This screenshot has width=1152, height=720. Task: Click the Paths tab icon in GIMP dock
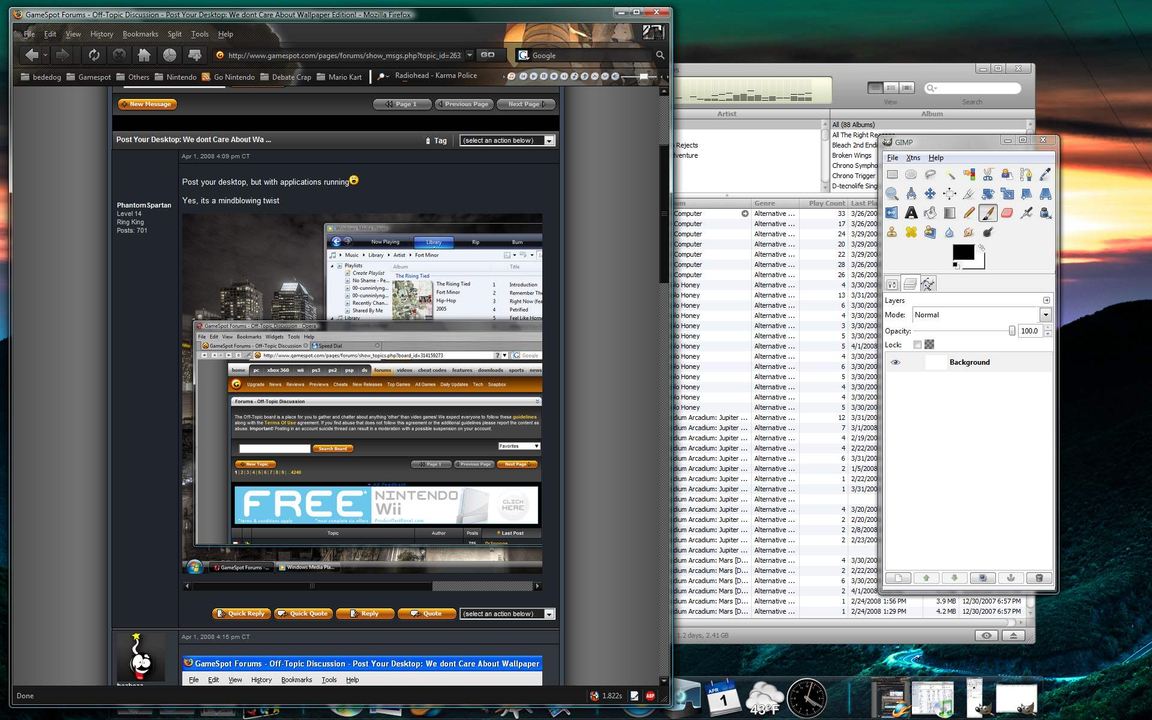click(x=928, y=284)
